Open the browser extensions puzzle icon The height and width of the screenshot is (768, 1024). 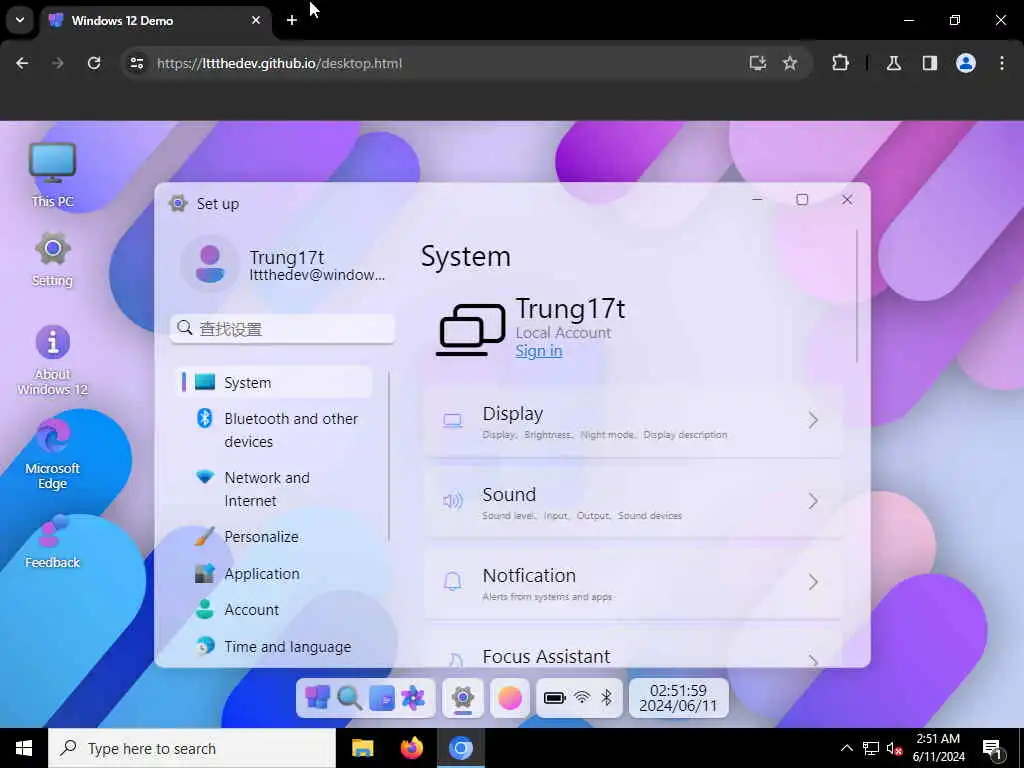[x=840, y=63]
